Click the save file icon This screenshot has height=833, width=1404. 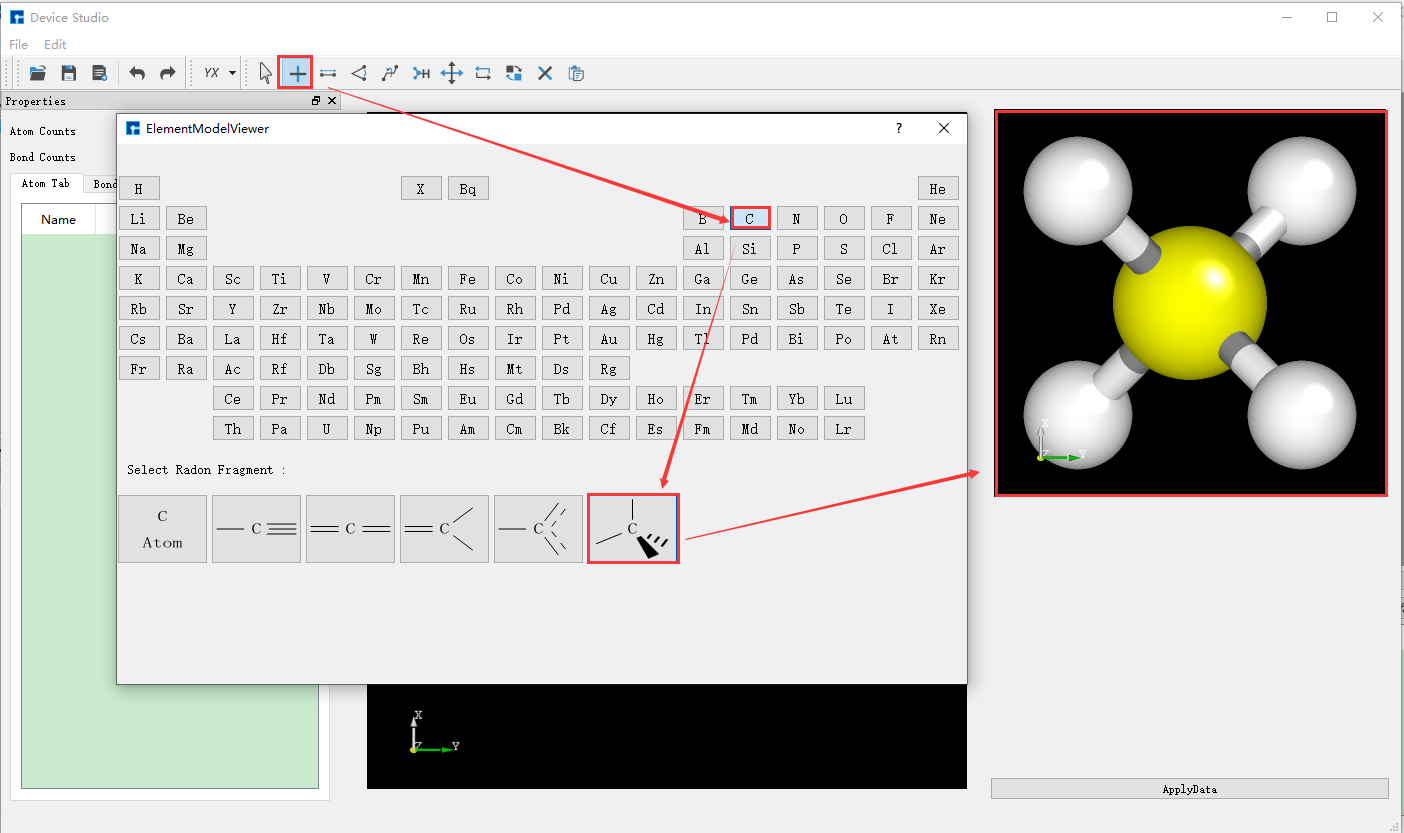tap(68, 72)
